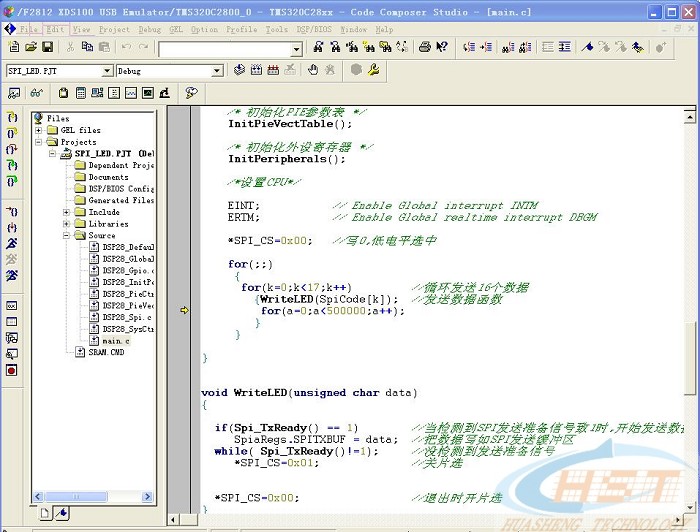This screenshot has width=700, height=532.
Task: Click the bookmarks tab below the project tree
Action: click(x=62, y=513)
